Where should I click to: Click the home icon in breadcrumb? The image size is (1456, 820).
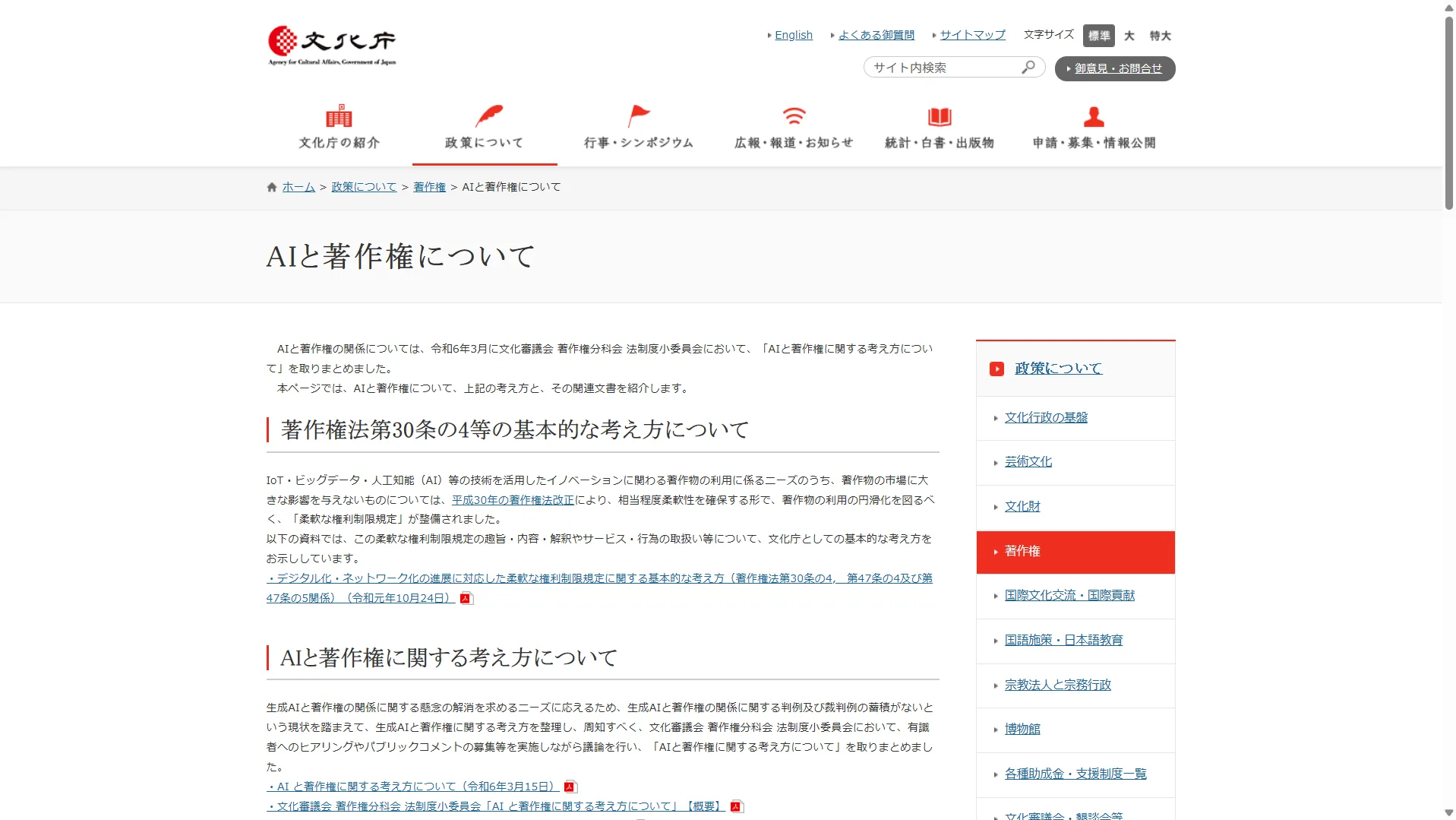[x=272, y=187]
